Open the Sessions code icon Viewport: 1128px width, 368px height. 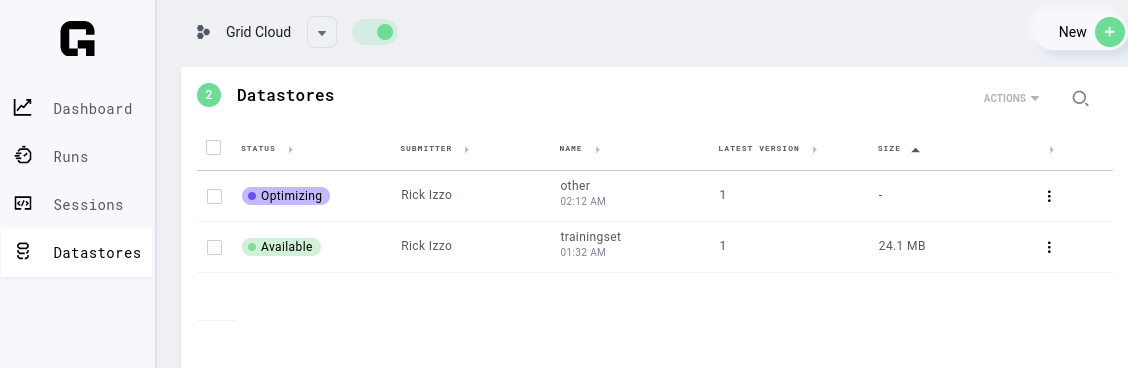point(23,203)
